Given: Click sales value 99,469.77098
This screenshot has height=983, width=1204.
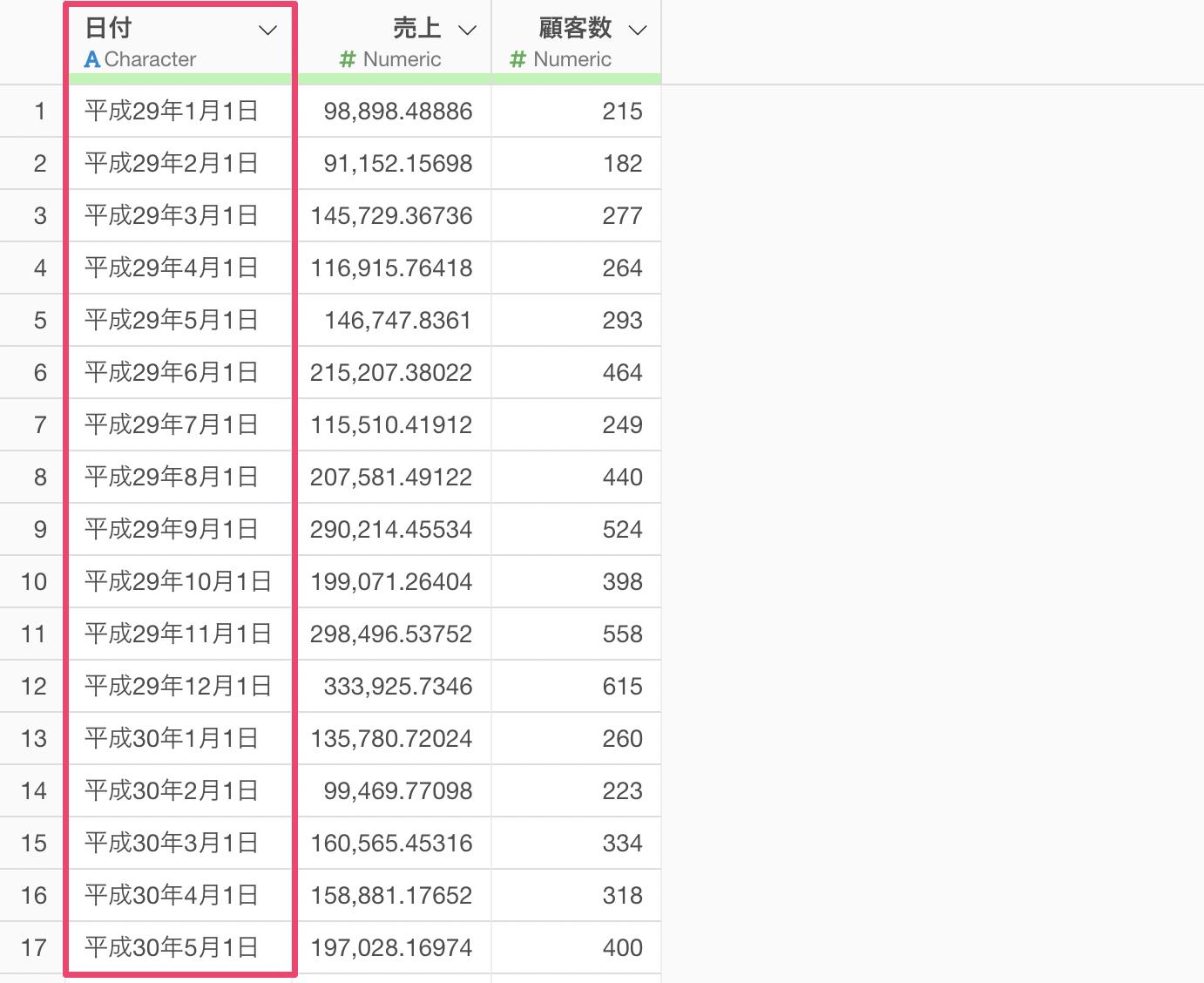Looking at the screenshot, I should click(x=398, y=791).
